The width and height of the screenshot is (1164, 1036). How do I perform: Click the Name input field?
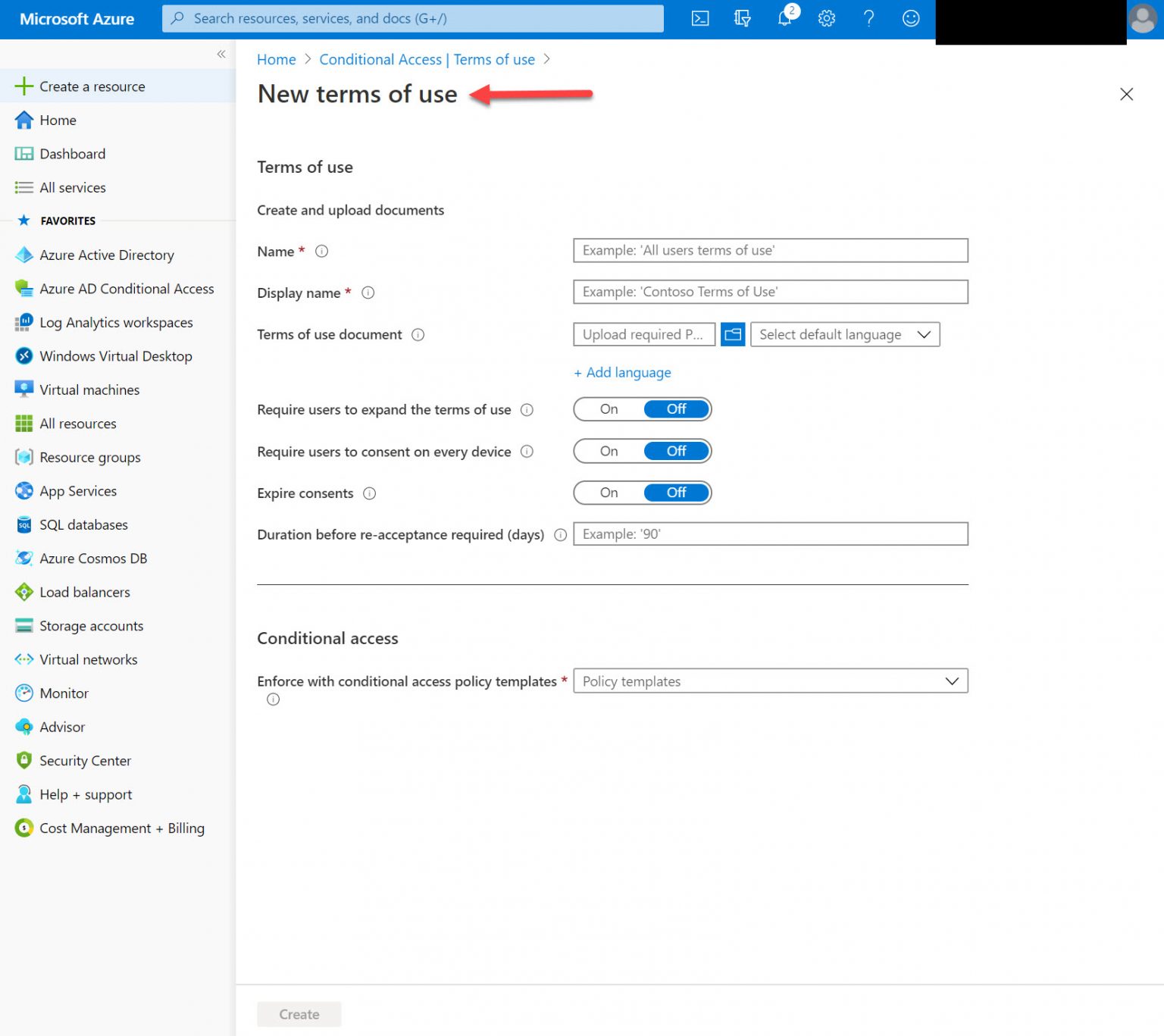click(770, 250)
